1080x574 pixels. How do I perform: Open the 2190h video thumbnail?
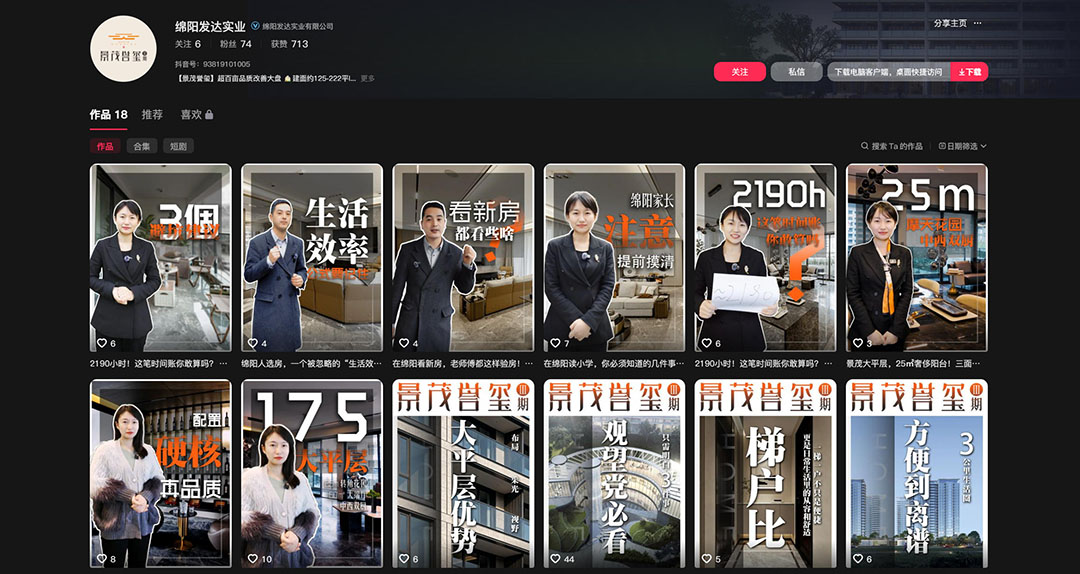click(765, 258)
